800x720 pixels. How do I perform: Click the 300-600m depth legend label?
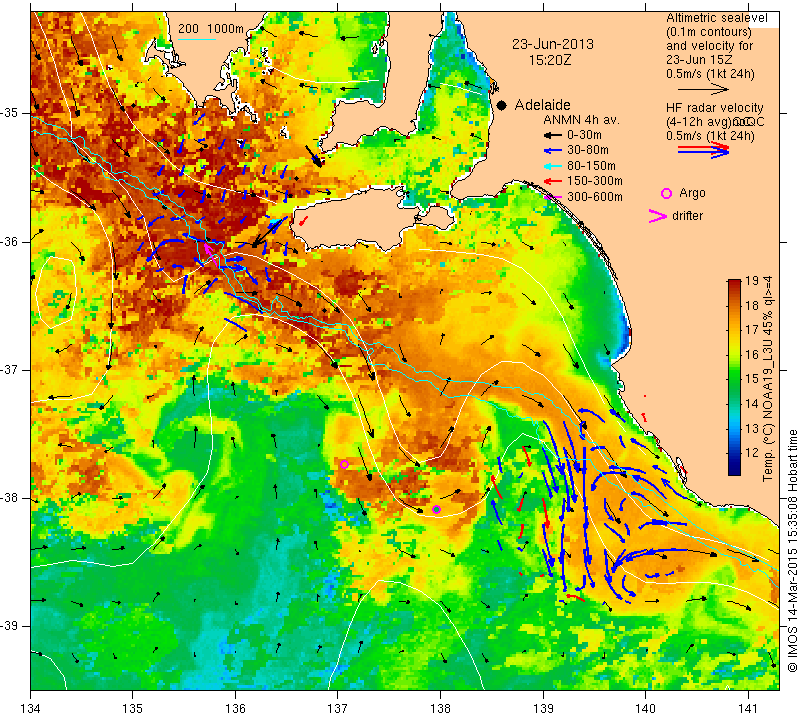[x=594, y=196]
